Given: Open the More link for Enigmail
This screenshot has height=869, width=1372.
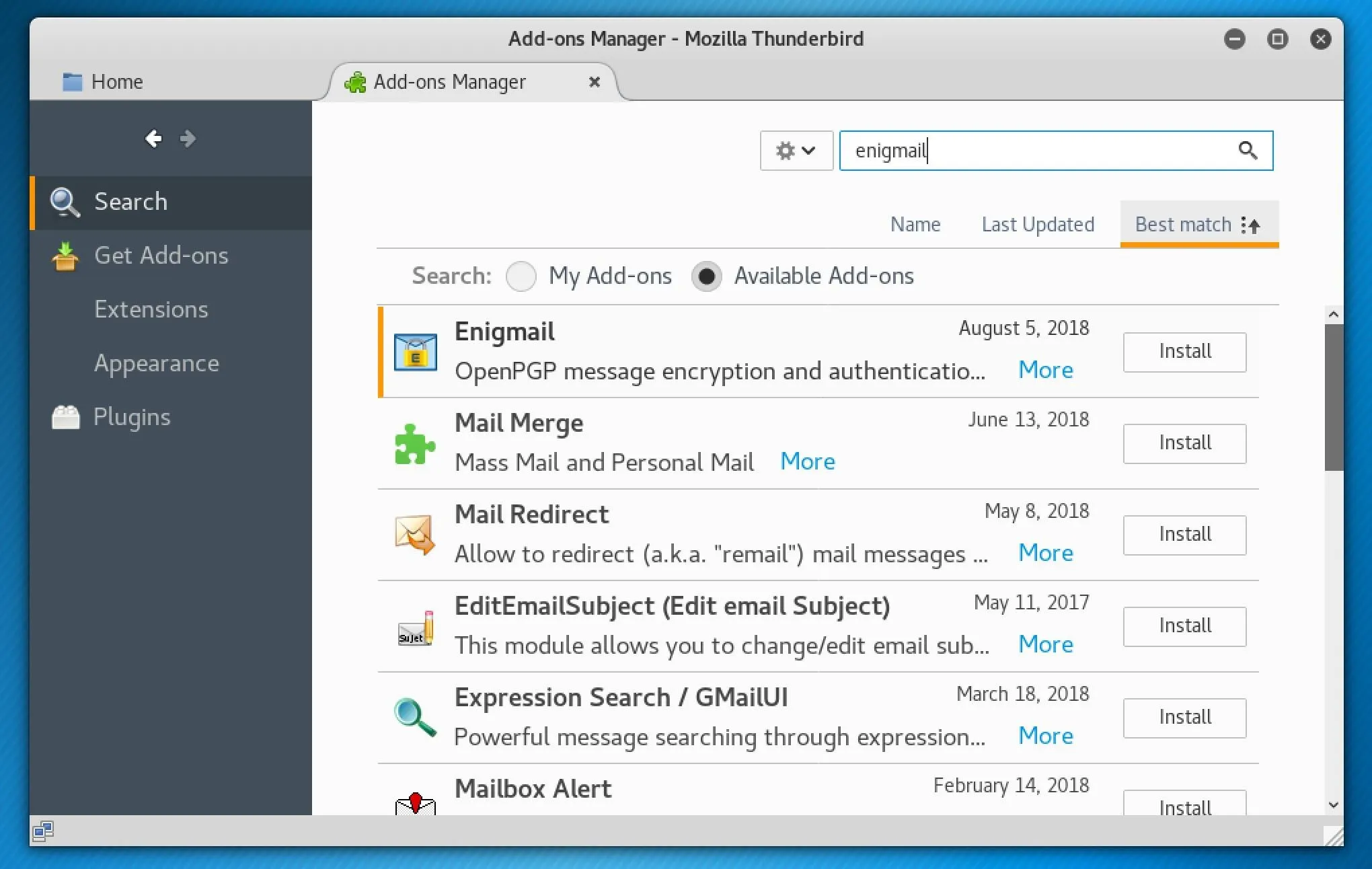Looking at the screenshot, I should pyautogui.click(x=1045, y=370).
